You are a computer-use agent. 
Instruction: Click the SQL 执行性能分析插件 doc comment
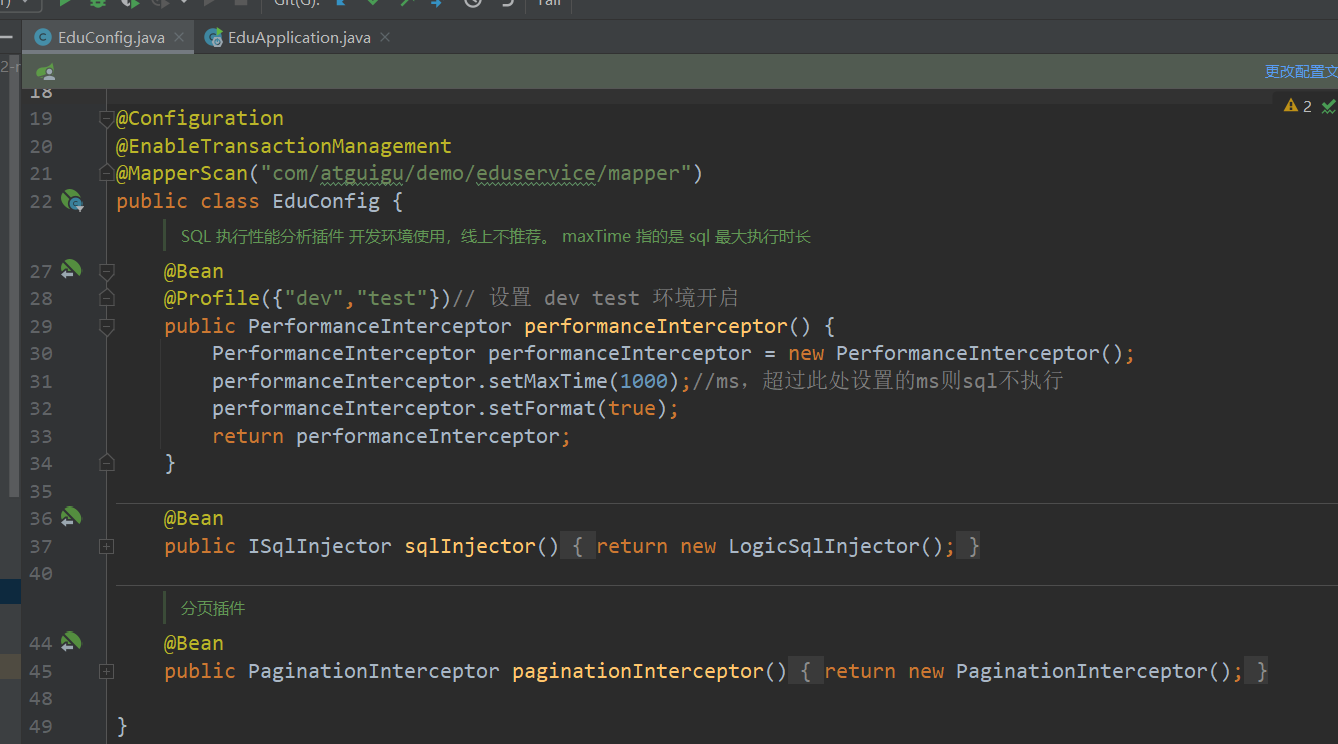(x=496, y=237)
